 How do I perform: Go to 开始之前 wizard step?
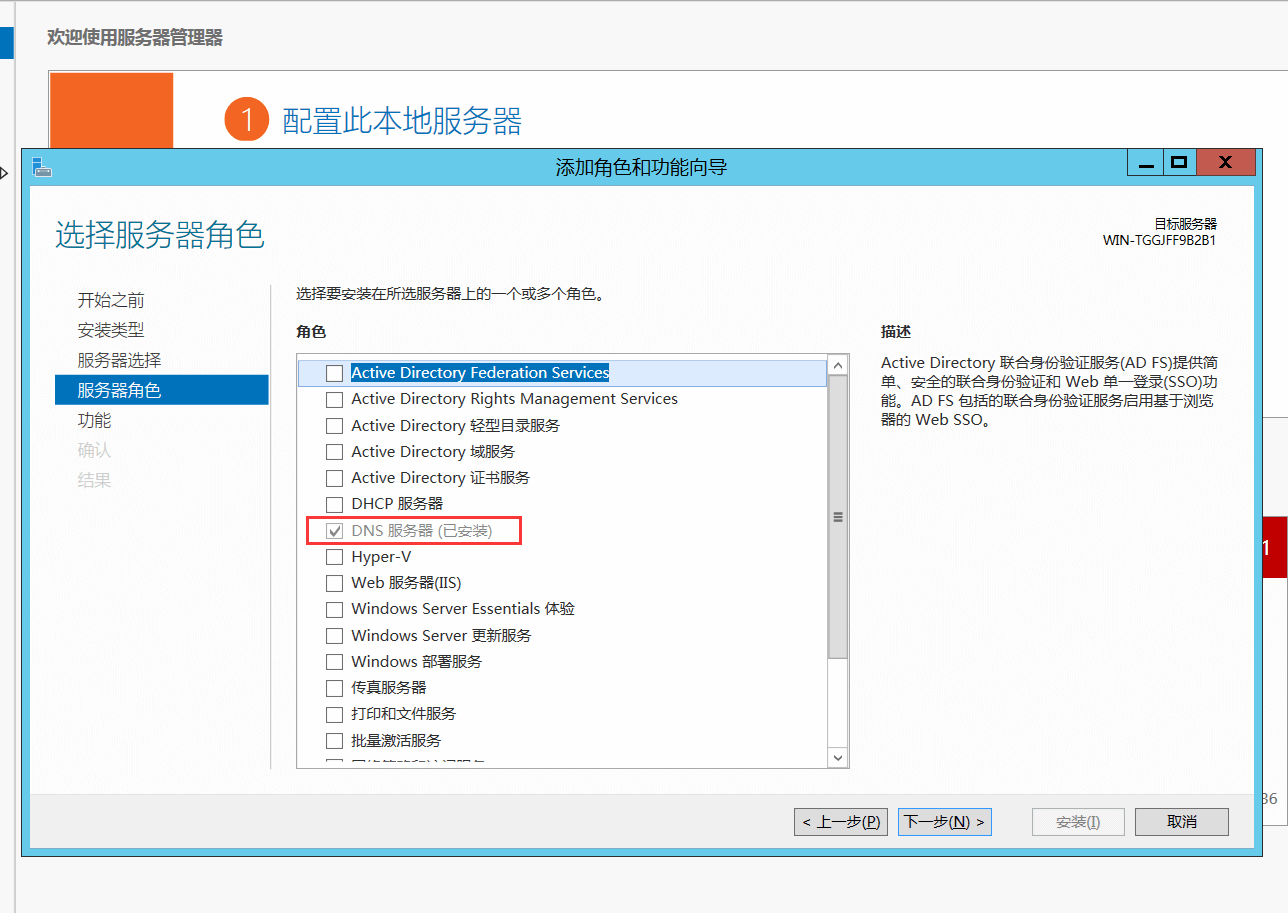111,300
